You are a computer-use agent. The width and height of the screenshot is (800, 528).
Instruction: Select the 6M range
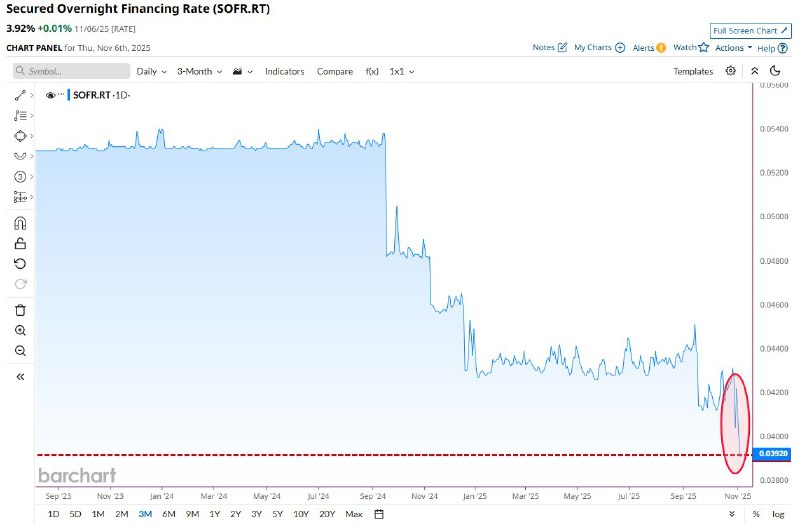coord(169,514)
